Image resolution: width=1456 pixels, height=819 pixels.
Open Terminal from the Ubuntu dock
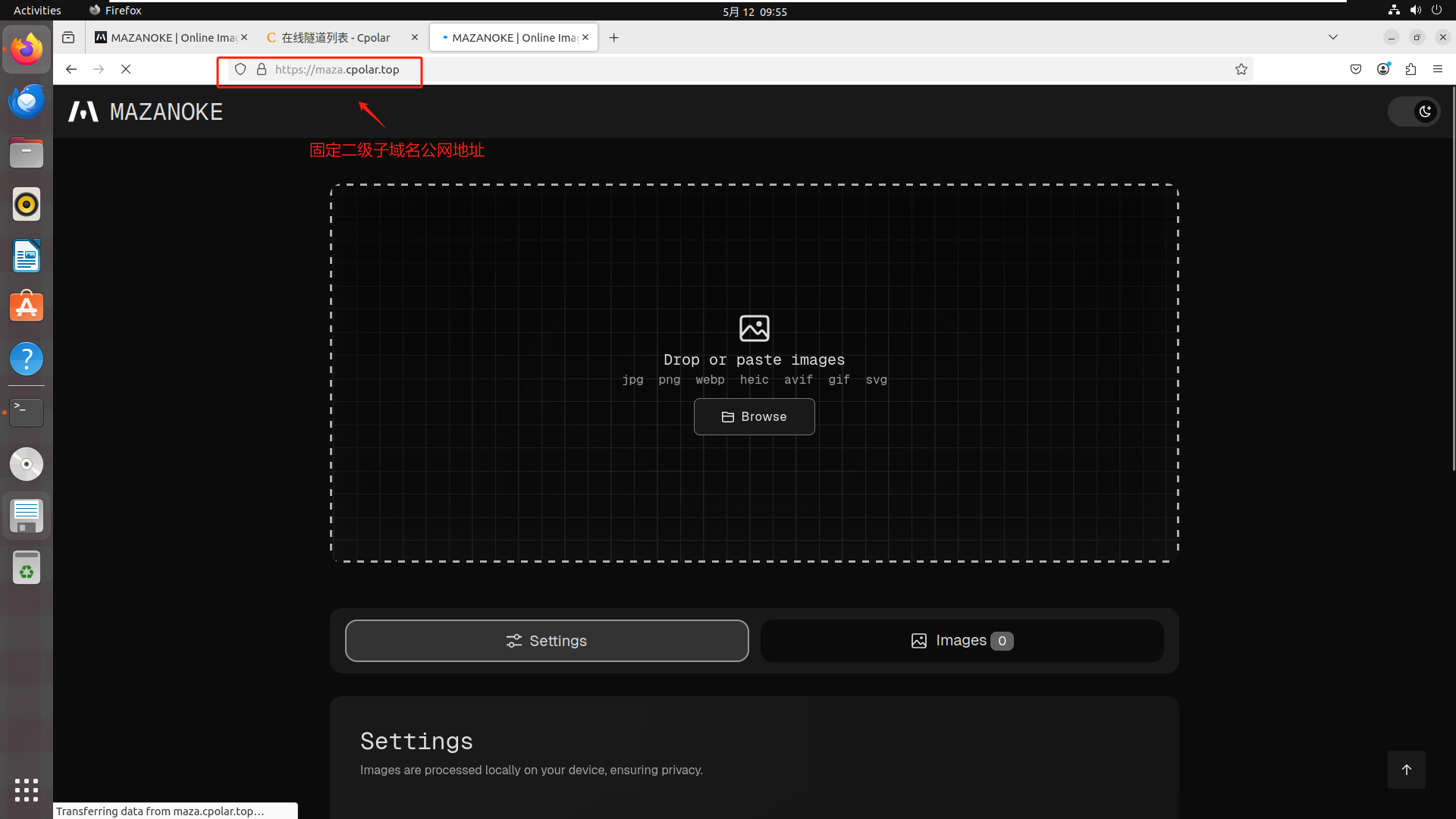coord(27,412)
